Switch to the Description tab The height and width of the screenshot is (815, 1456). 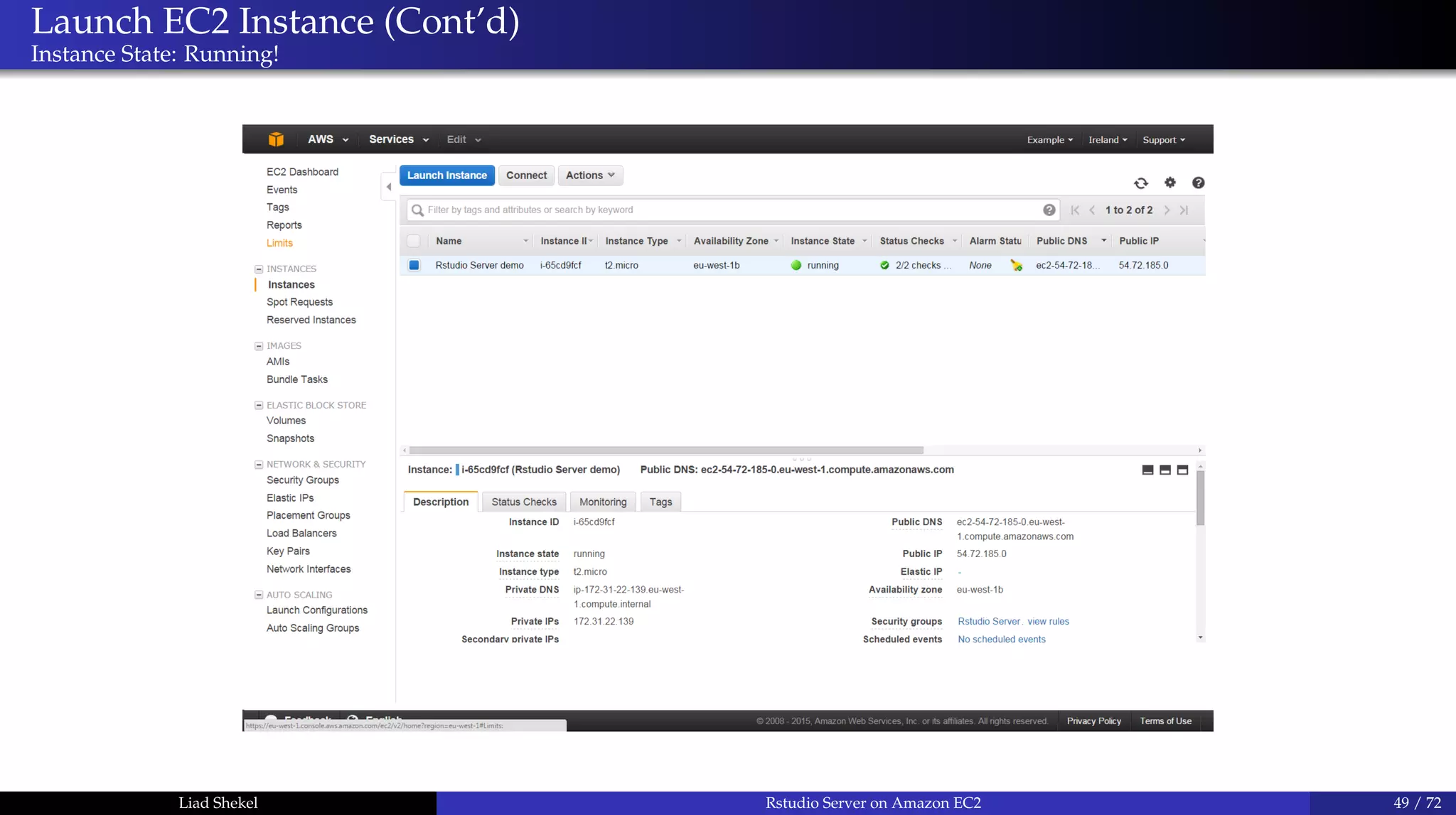pos(441,502)
